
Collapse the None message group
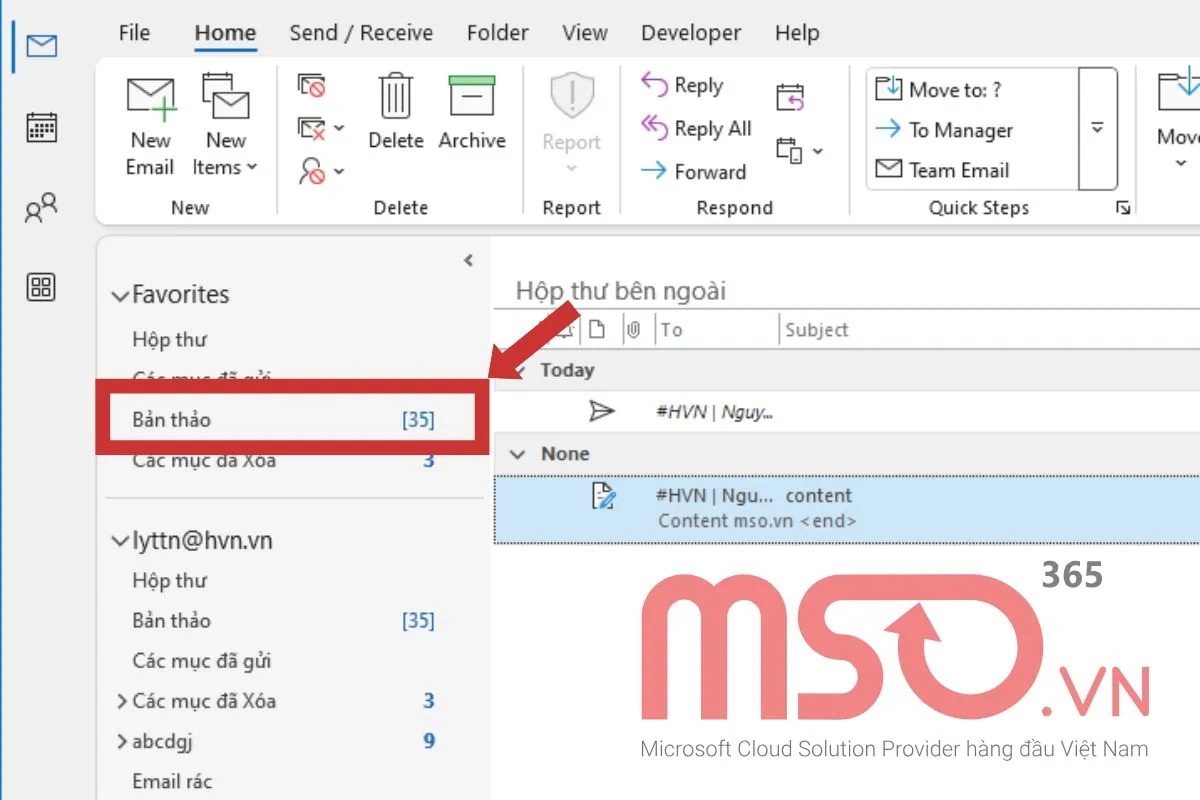(x=519, y=453)
